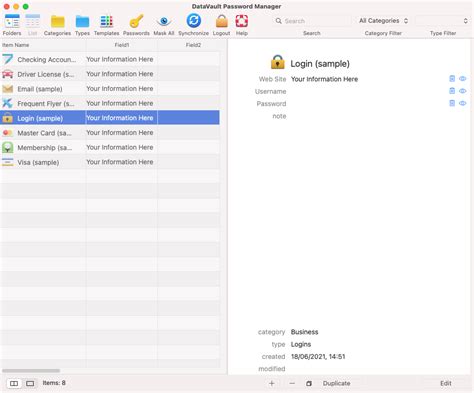Screen dimensions: 474x393
Task: Click Web Site value Your Information Here
Action: pos(324,79)
